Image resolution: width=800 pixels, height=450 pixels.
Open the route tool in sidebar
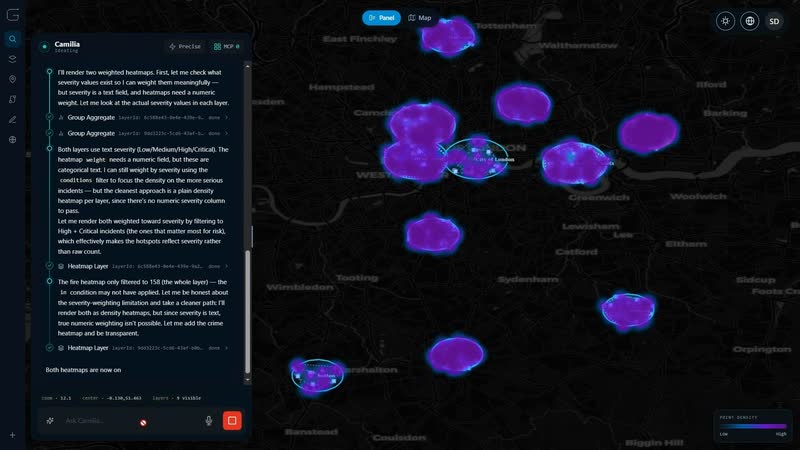click(x=13, y=99)
